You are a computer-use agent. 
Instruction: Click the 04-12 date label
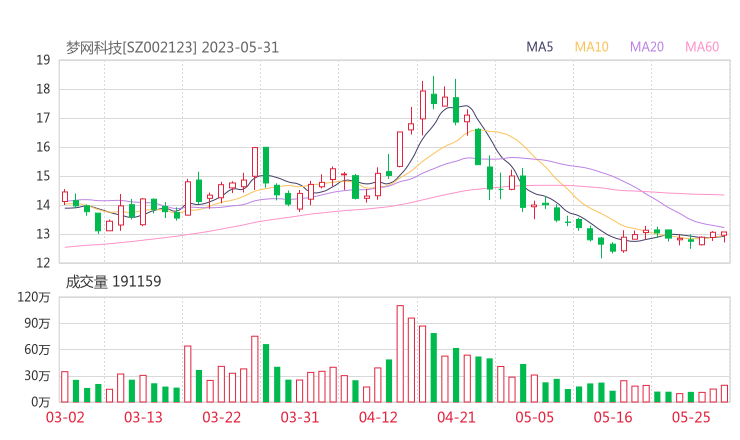378,417
